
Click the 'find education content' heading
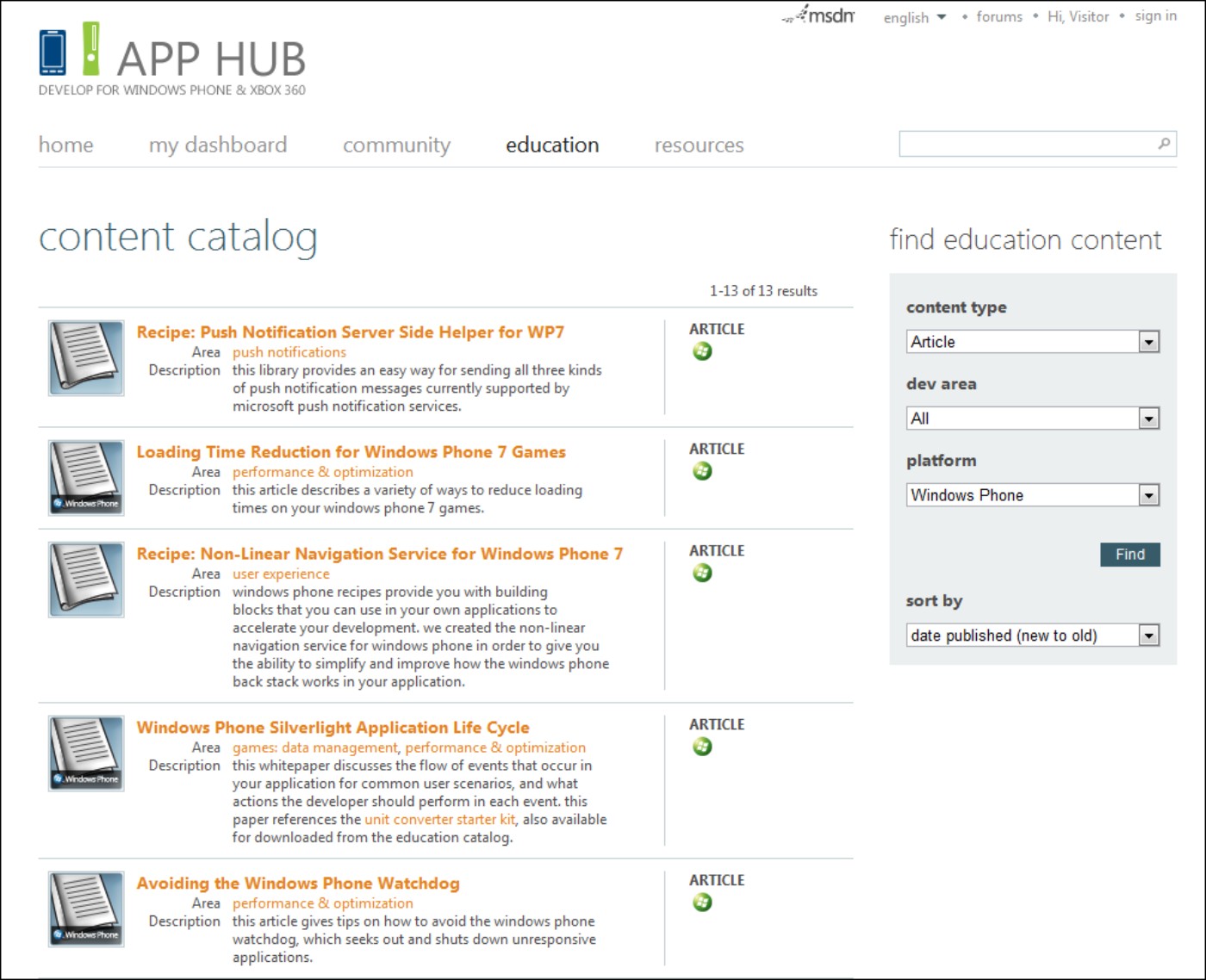tap(1025, 239)
